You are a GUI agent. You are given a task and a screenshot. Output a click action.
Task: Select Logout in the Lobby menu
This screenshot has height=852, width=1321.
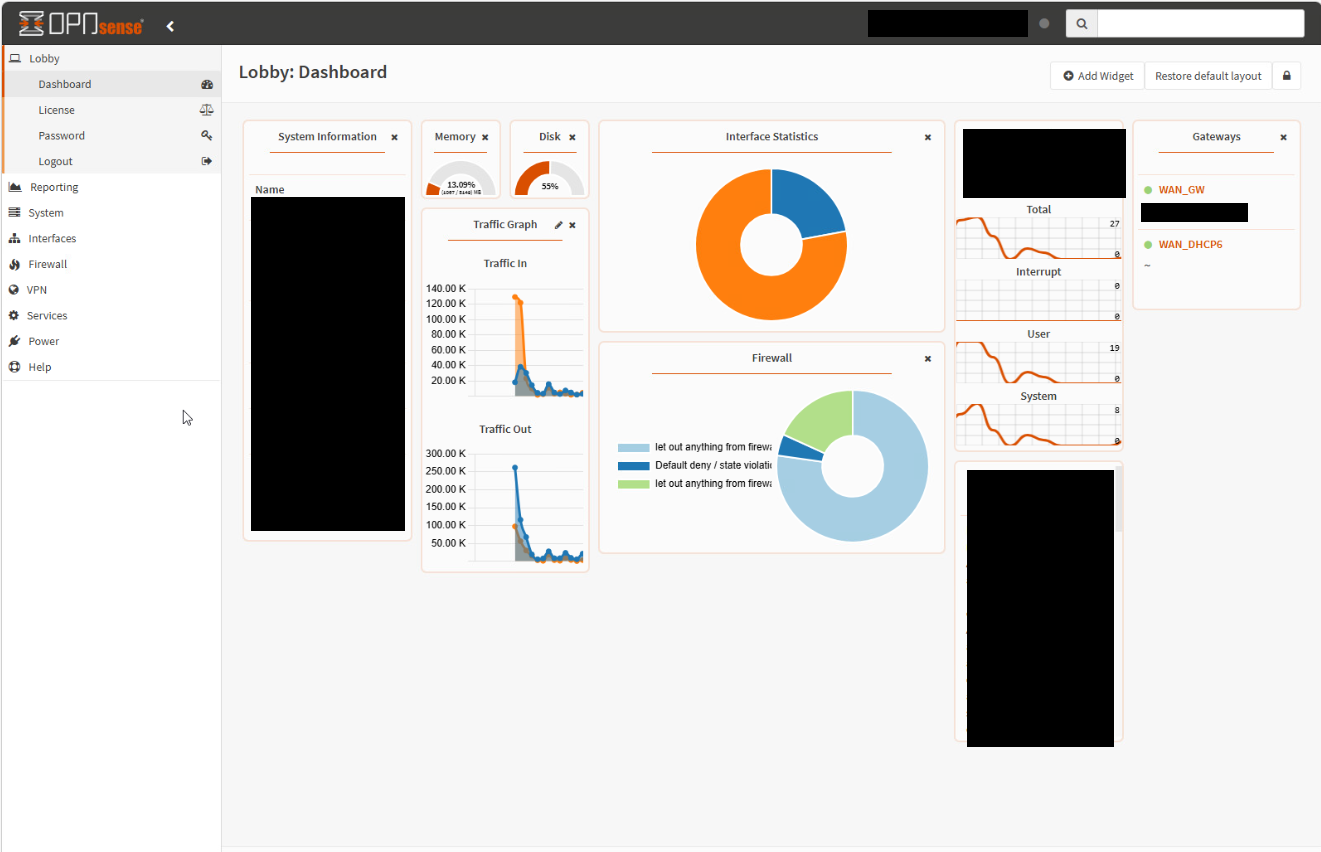click(x=56, y=161)
